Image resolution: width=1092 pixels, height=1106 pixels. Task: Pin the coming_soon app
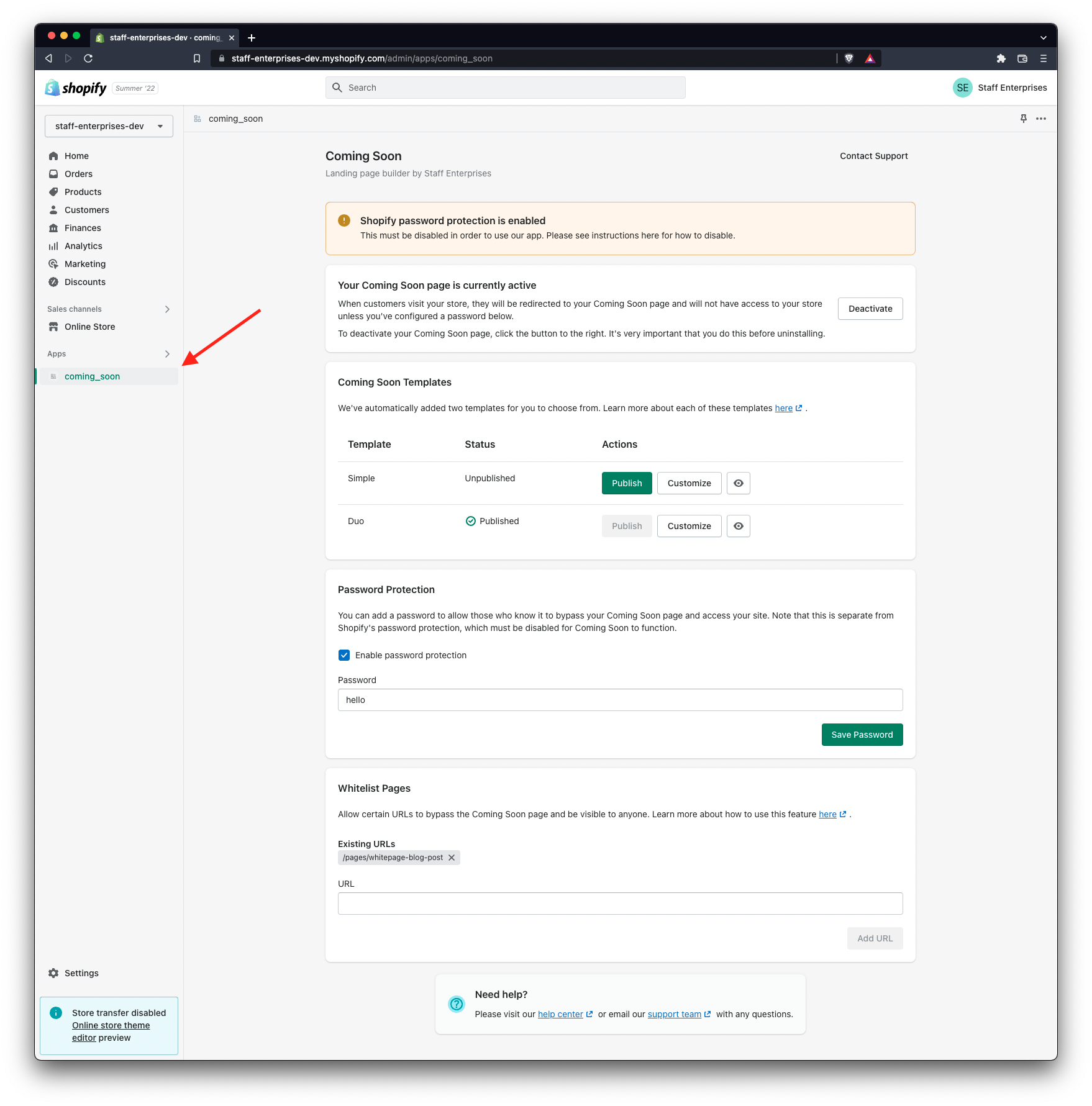[1024, 119]
